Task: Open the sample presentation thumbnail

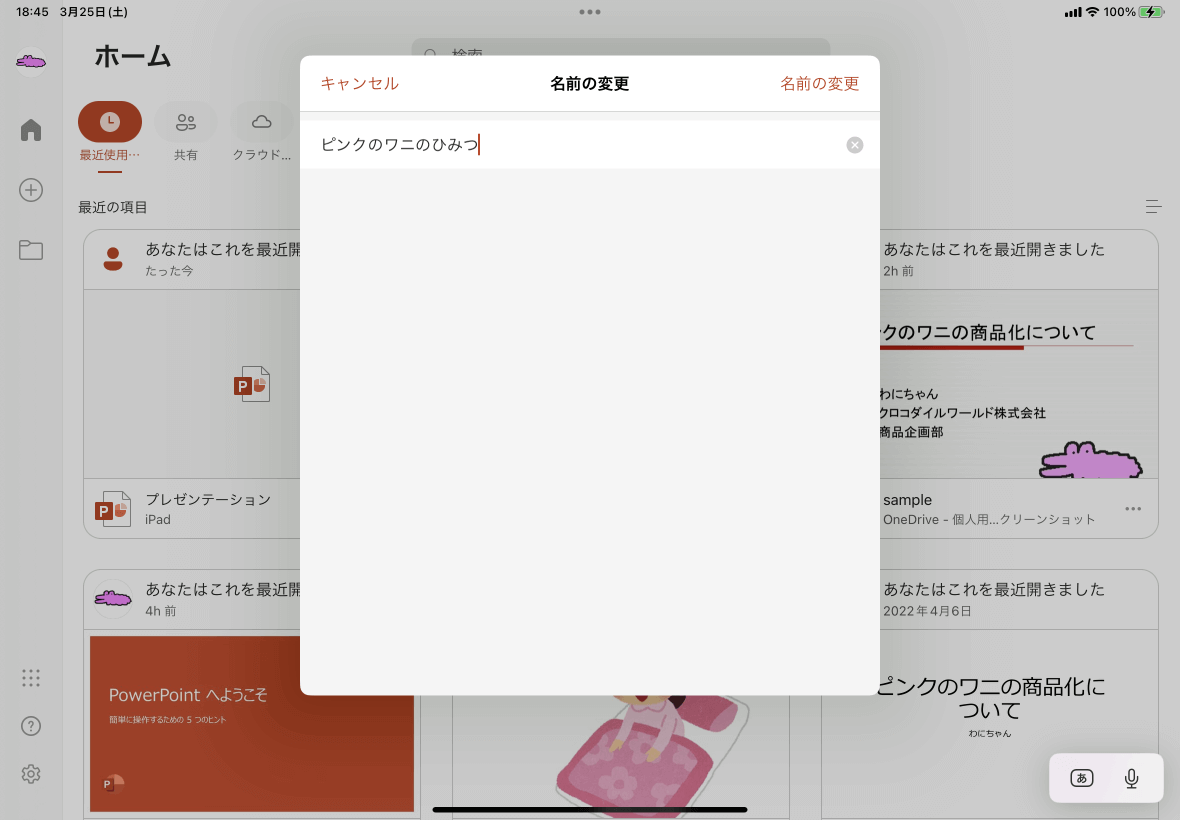Action: pyautogui.click(x=1018, y=384)
